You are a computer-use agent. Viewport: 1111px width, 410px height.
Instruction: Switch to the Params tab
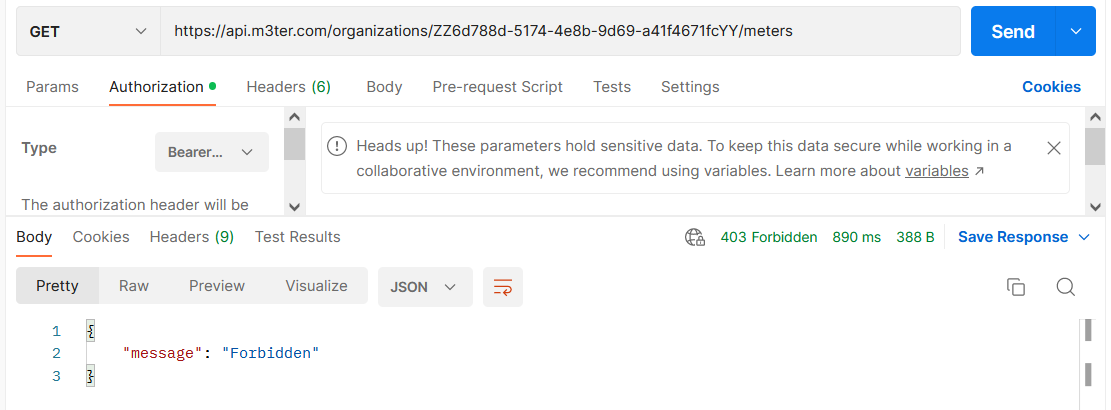tap(52, 87)
